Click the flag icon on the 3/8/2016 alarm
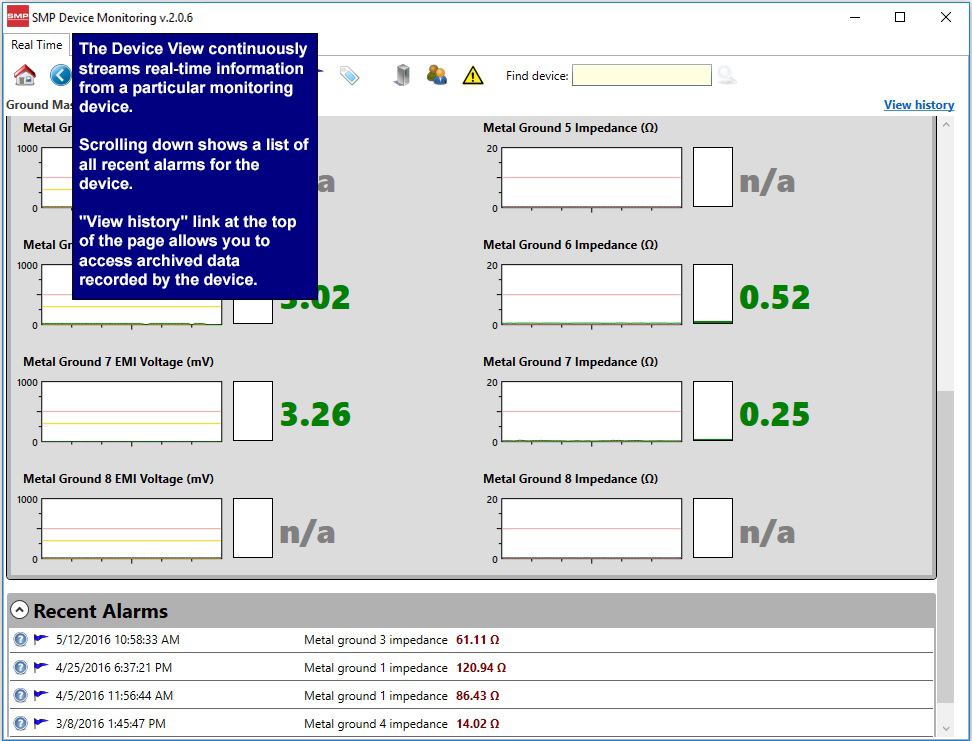Screen dimensions: 972x741 point(40,723)
